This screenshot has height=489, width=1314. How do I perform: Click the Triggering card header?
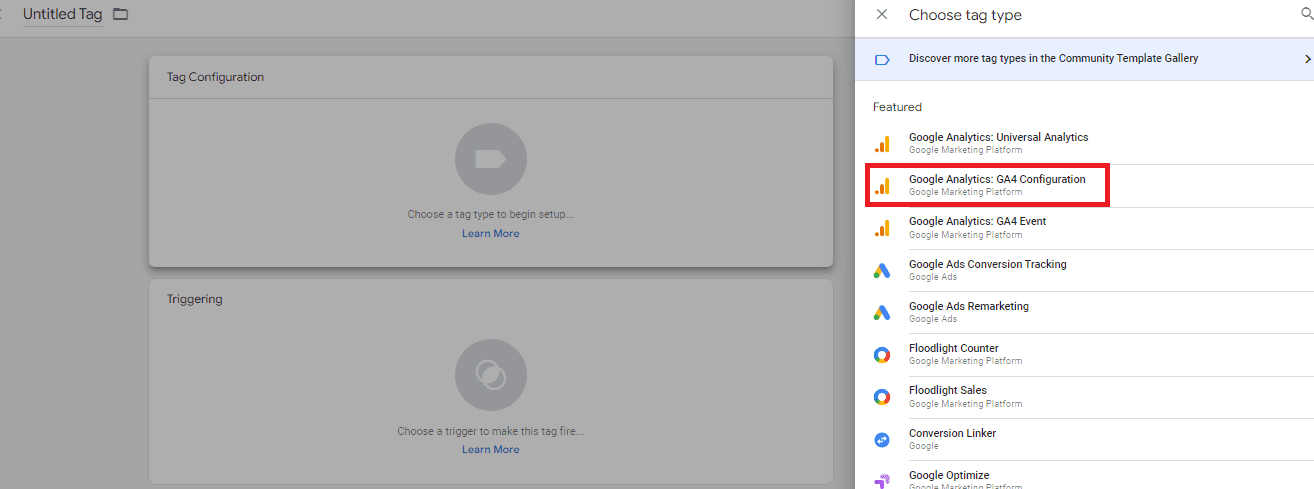point(490,299)
